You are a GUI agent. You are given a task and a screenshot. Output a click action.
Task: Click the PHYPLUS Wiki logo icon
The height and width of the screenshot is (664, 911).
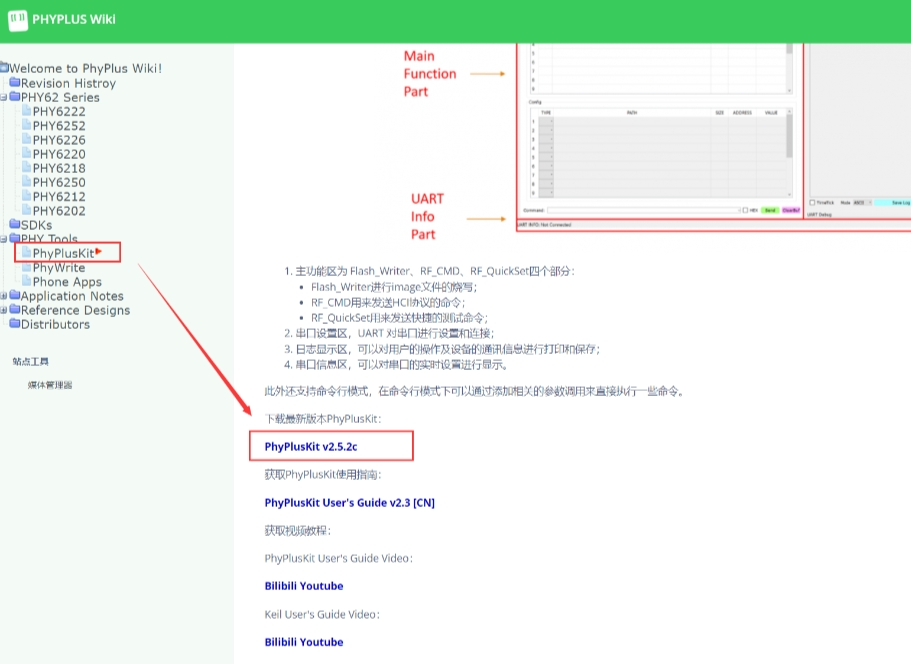[x=18, y=20]
